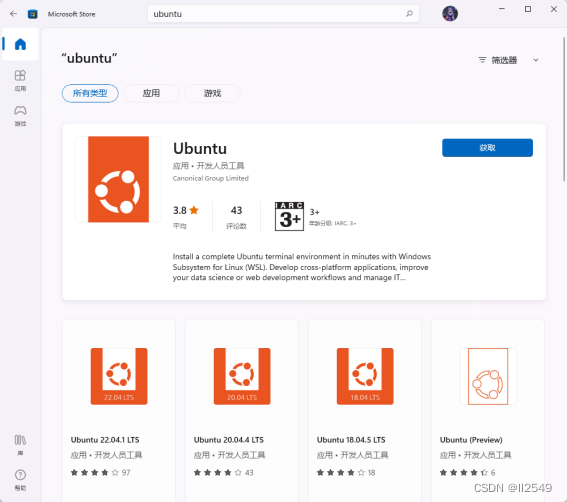Click the IARC 3+ rating badge

(x=289, y=216)
